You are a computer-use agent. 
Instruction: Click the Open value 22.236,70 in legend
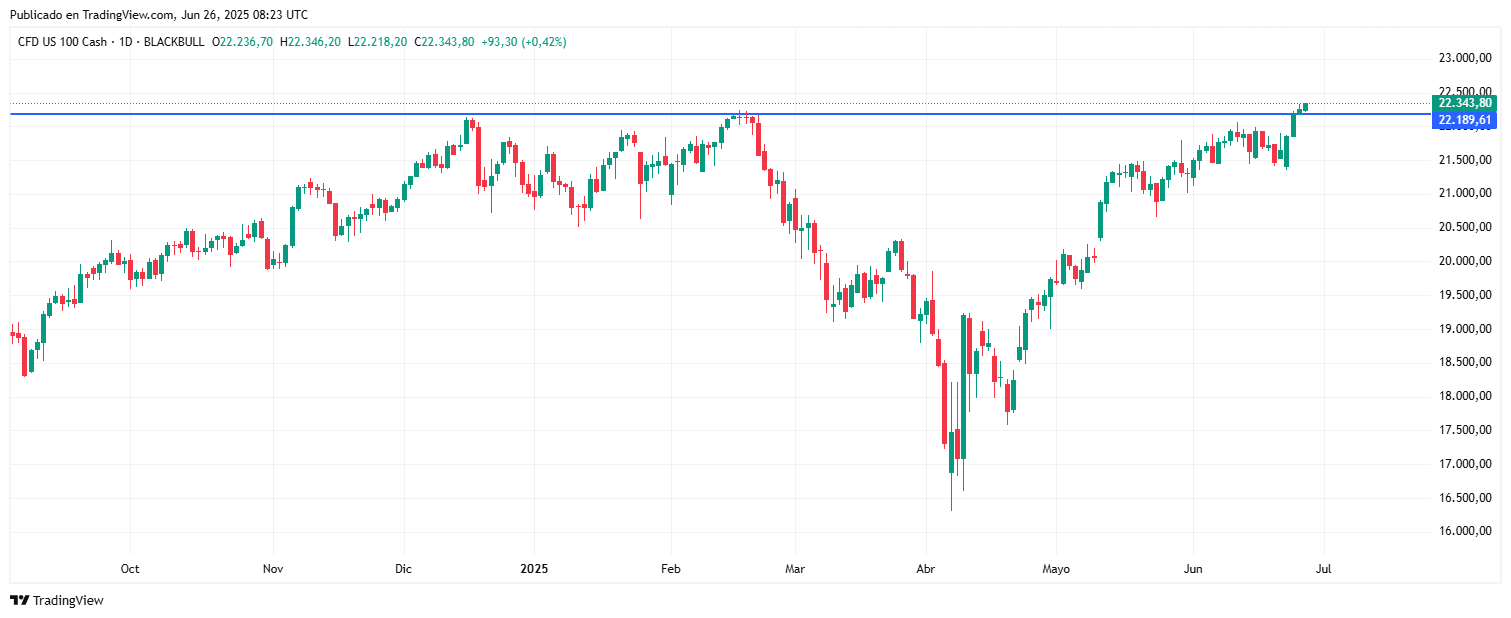[247, 42]
